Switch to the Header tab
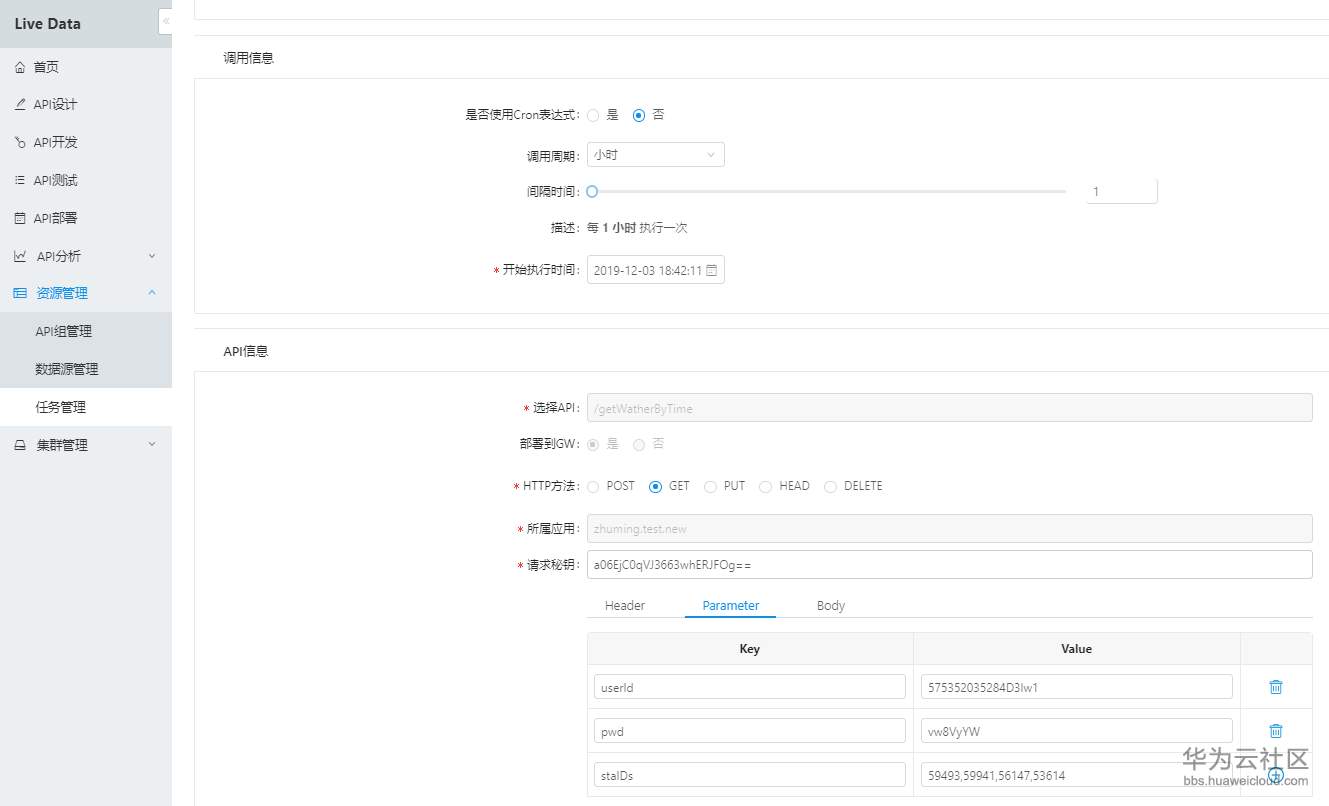Screen dimensions: 1329x806 click(625, 605)
